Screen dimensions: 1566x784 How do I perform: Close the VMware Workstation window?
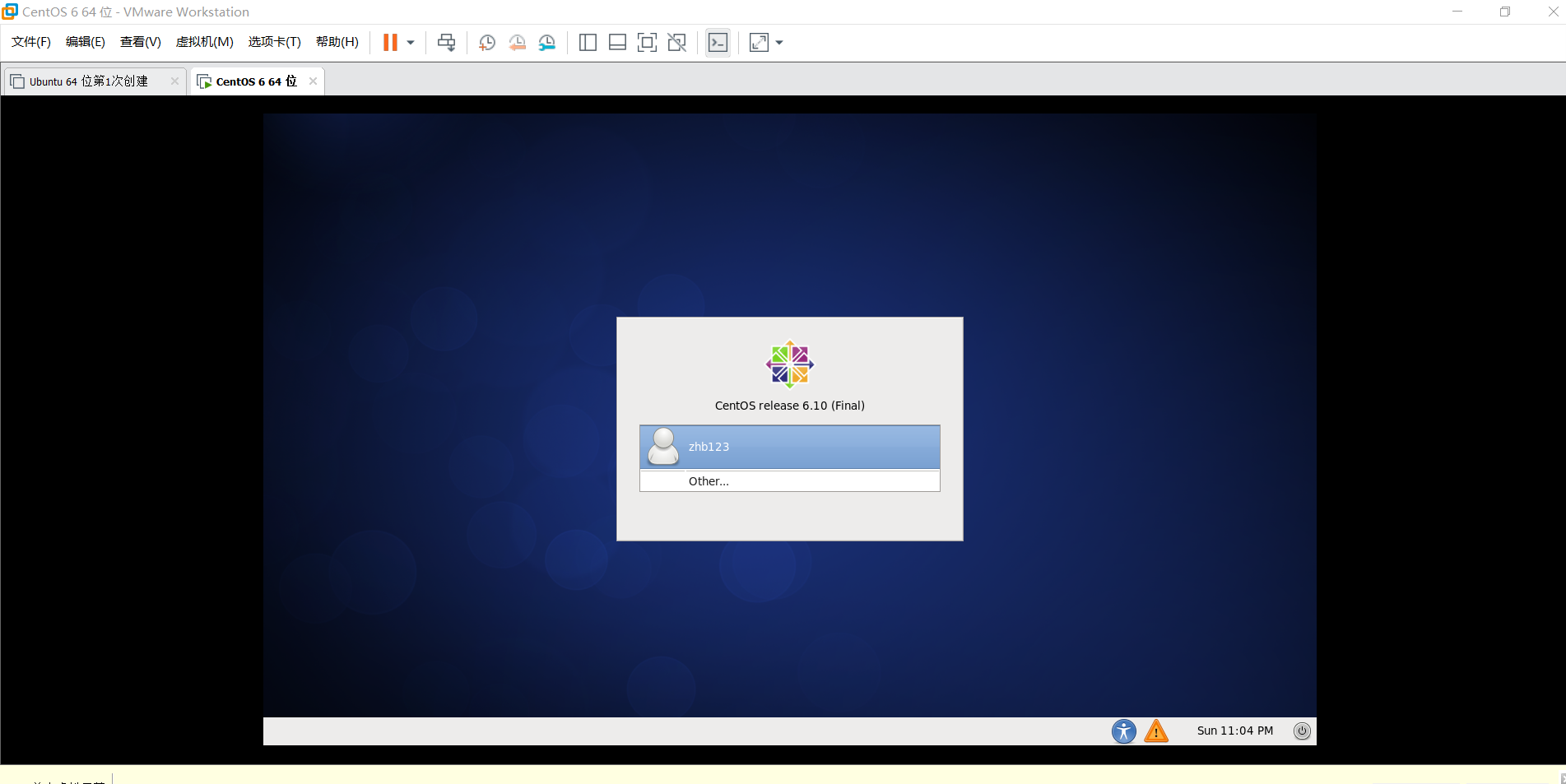1552,12
